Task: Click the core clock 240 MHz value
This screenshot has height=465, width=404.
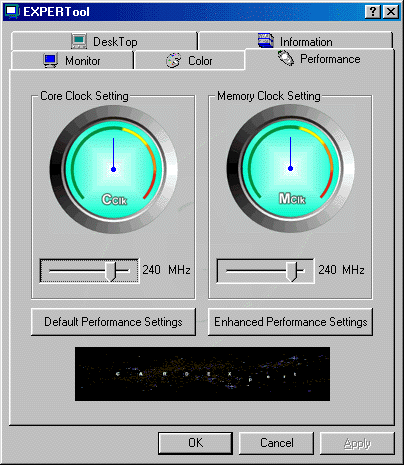Action: [x=166, y=270]
